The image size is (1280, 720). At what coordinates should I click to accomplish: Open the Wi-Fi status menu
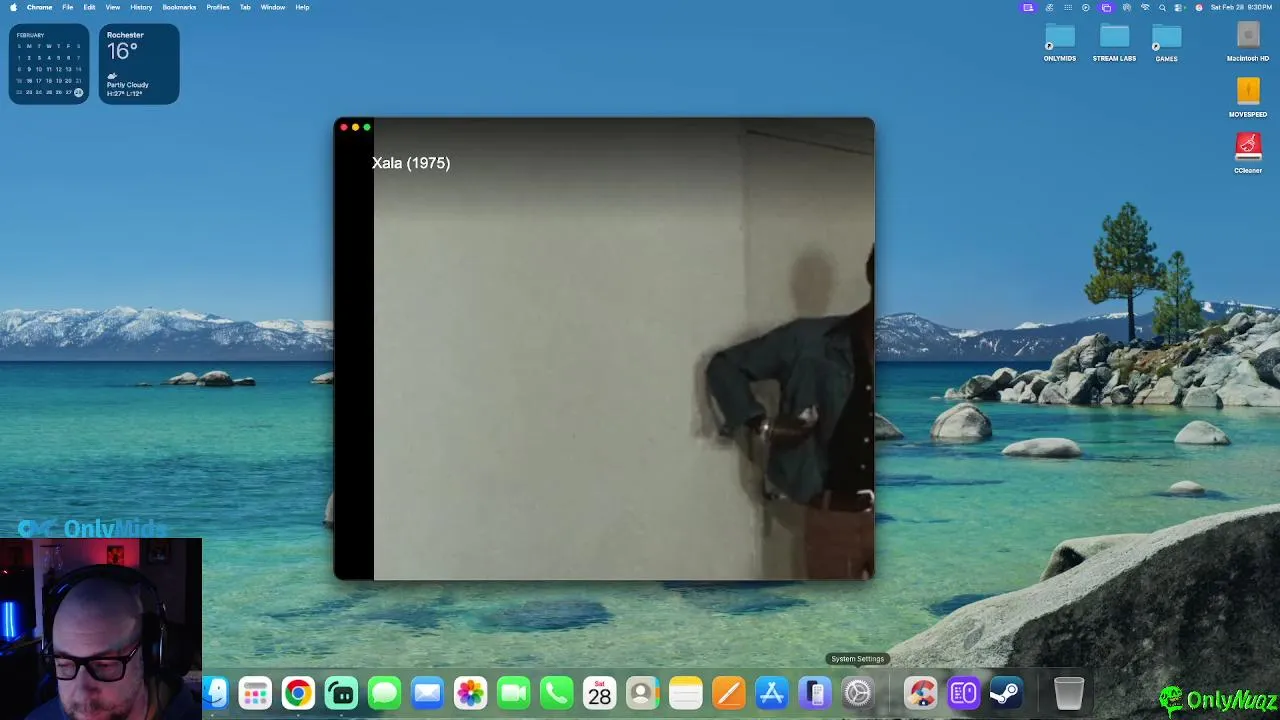[1145, 7]
